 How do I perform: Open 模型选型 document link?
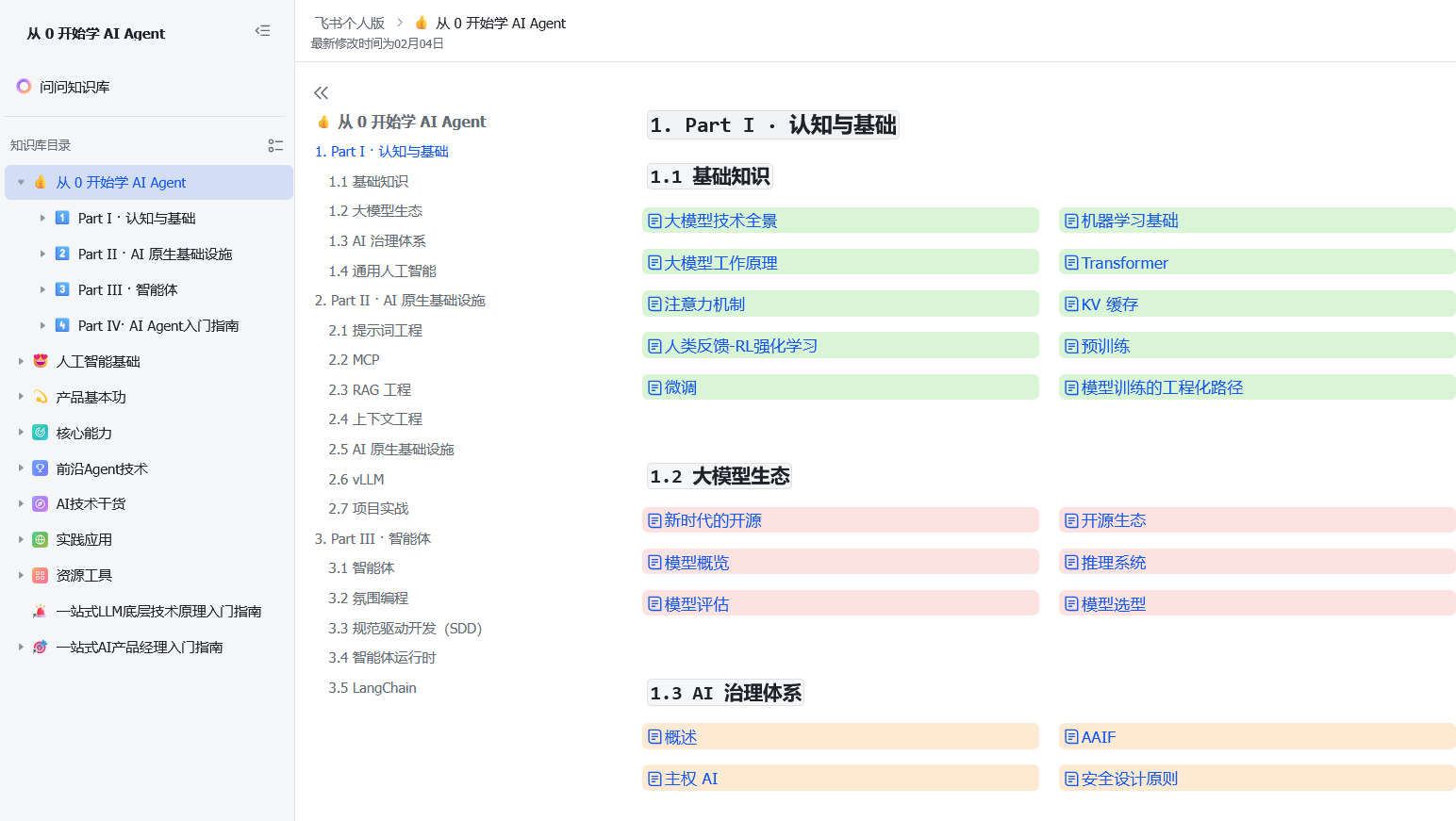pos(1114,604)
